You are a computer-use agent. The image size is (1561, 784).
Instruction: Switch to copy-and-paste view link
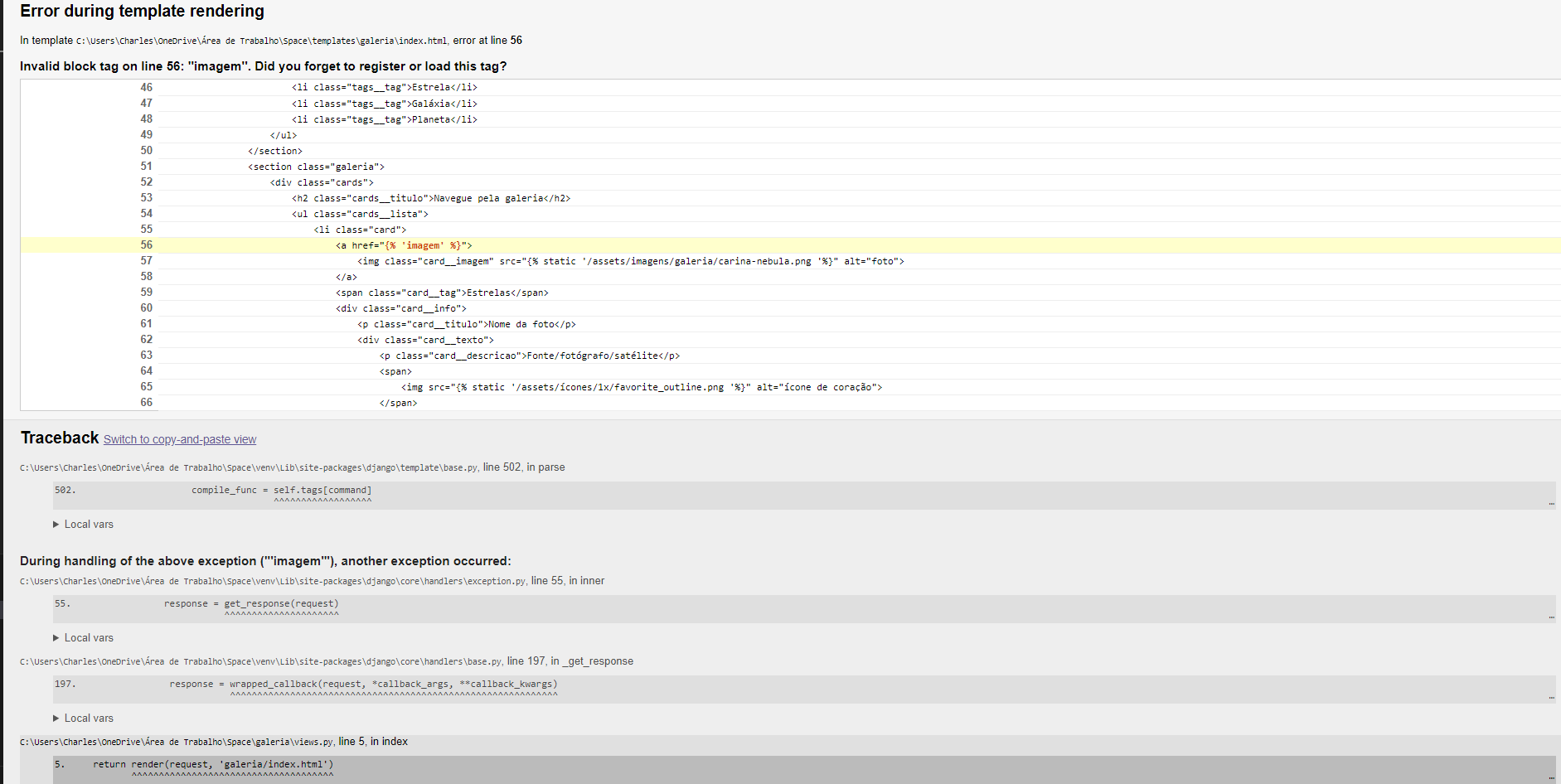[180, 440]
